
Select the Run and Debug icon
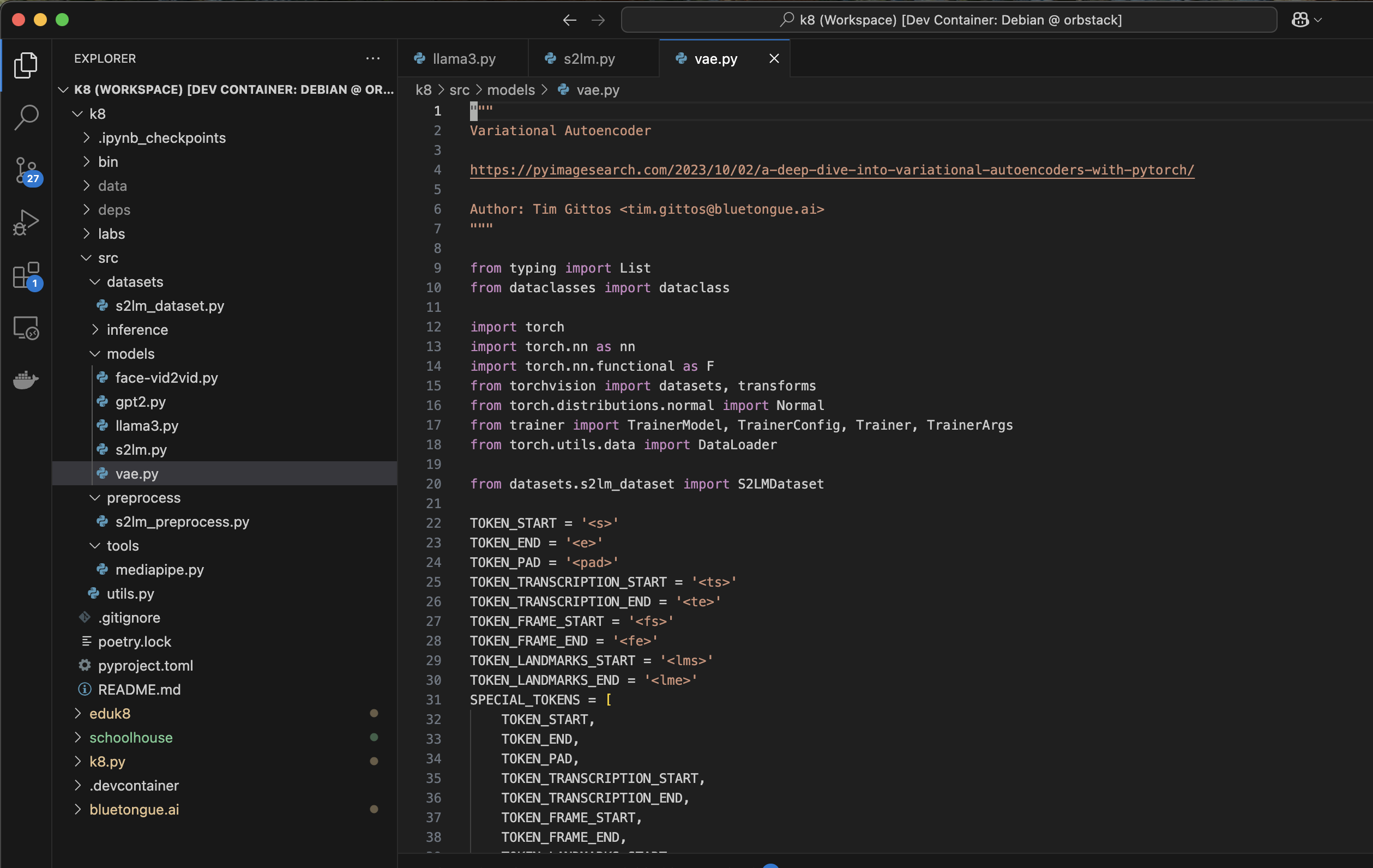click(x=26, y=222)
